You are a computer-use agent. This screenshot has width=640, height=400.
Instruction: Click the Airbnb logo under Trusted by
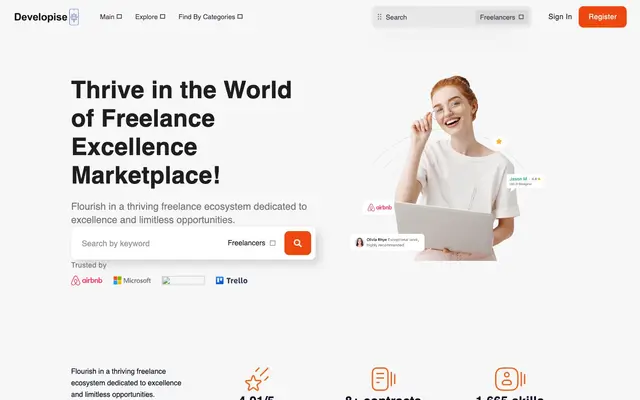click(87, 280)
